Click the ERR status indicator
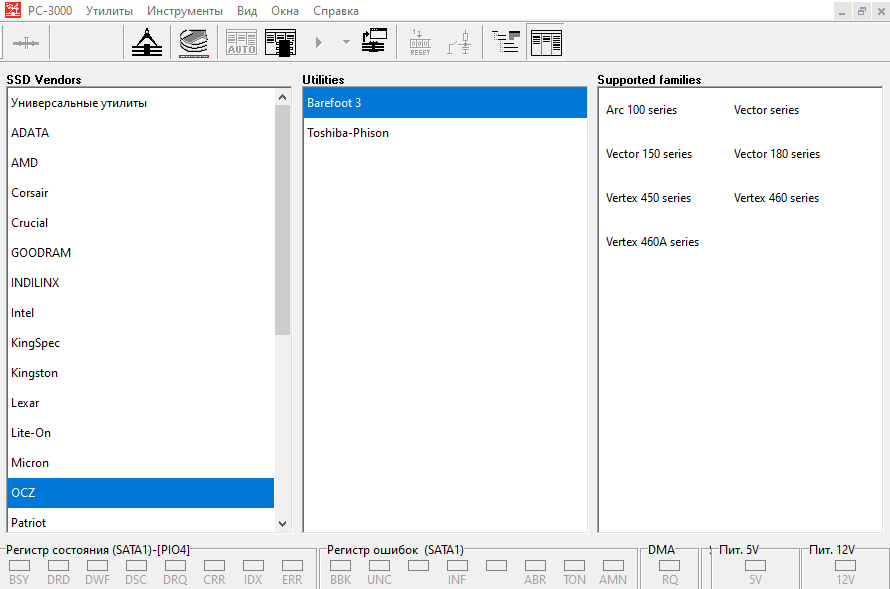Screen dimensions: 890x589 [x=292, y=566]
